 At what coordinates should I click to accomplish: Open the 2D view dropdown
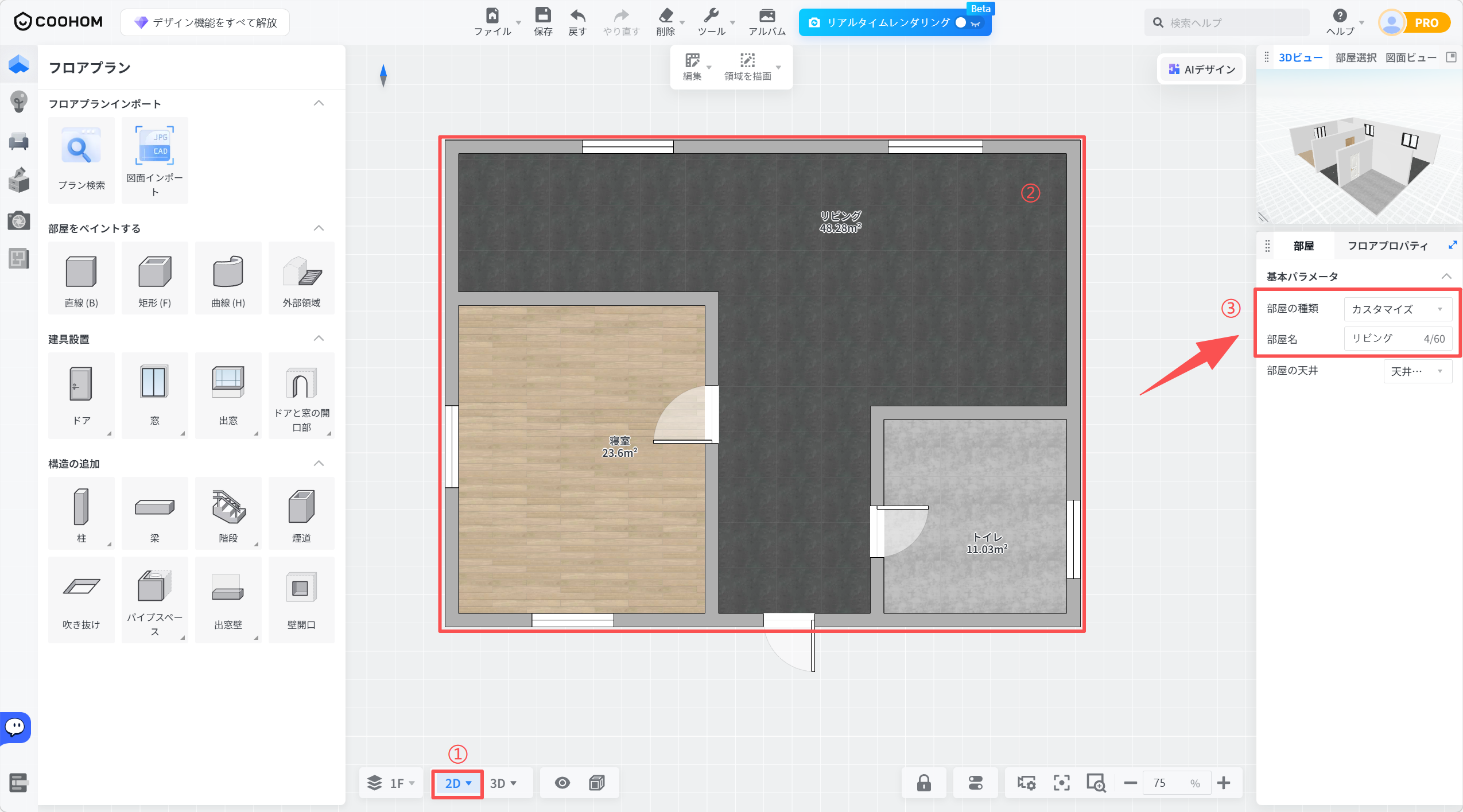click(x=457, y=783)
